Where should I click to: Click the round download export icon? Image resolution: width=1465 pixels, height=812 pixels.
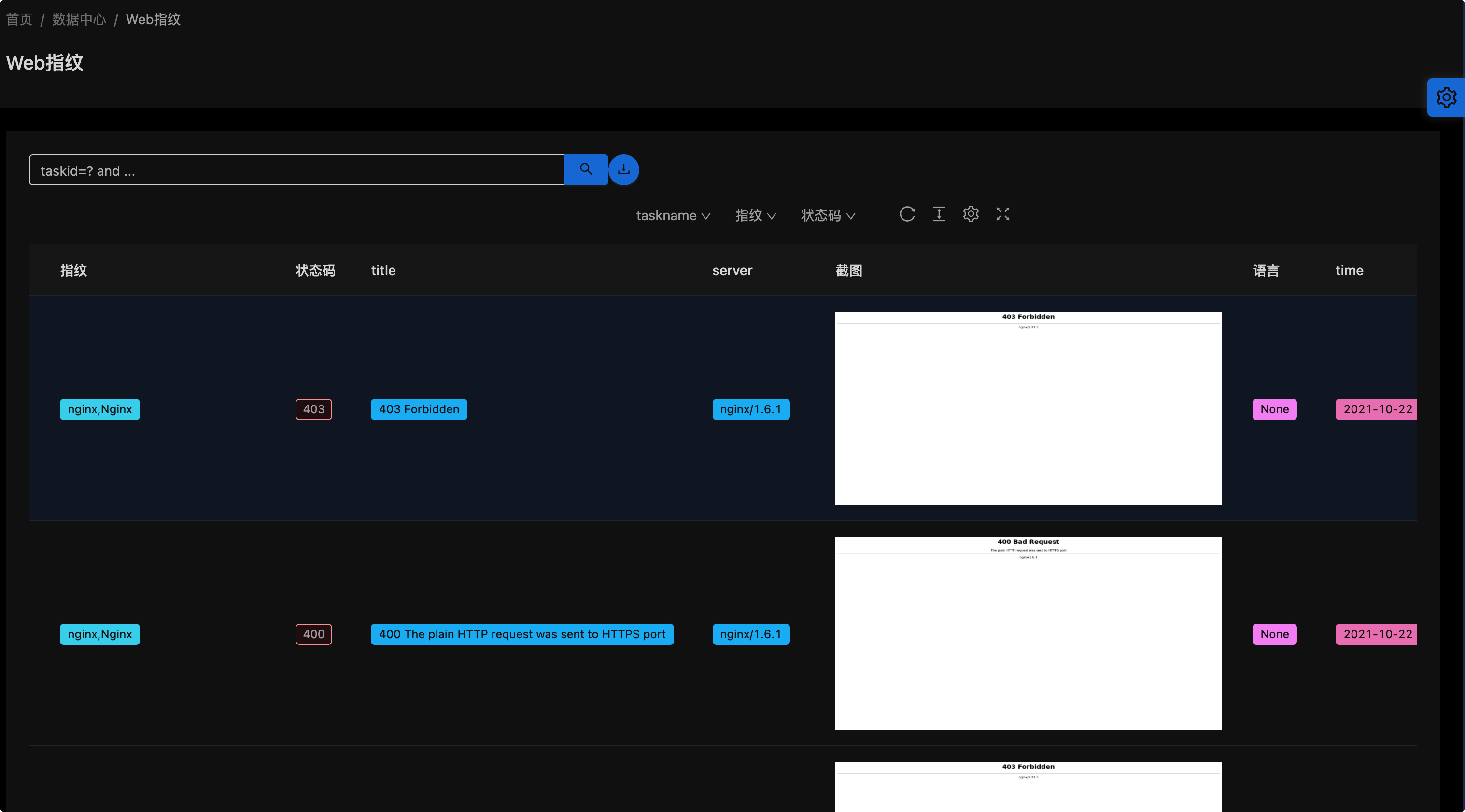pyautogui.click(x=624, y=169)
